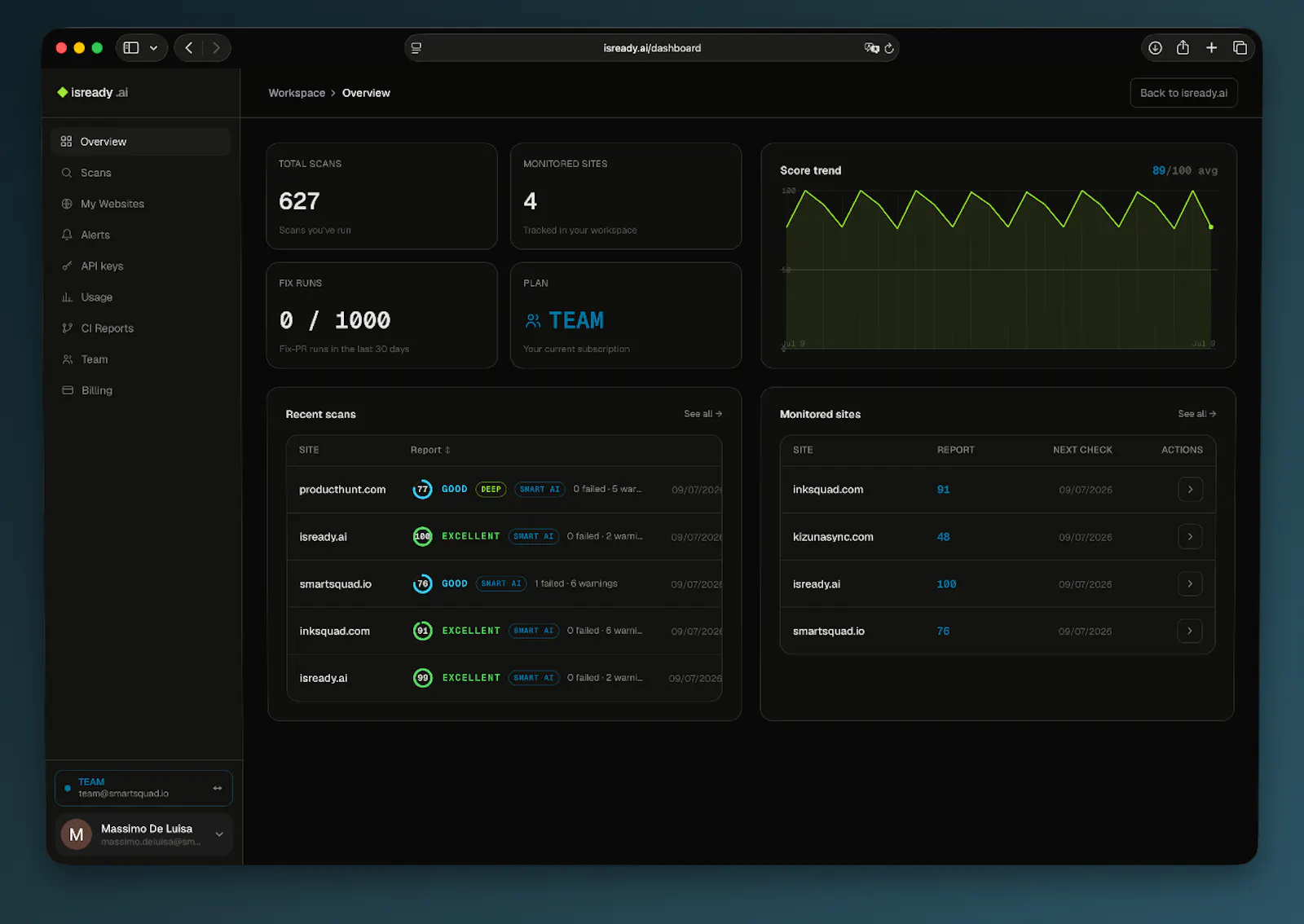Expand the sidebar options dropdown arrow
This screenshot has height=924, width=1304.
[153, 48]
